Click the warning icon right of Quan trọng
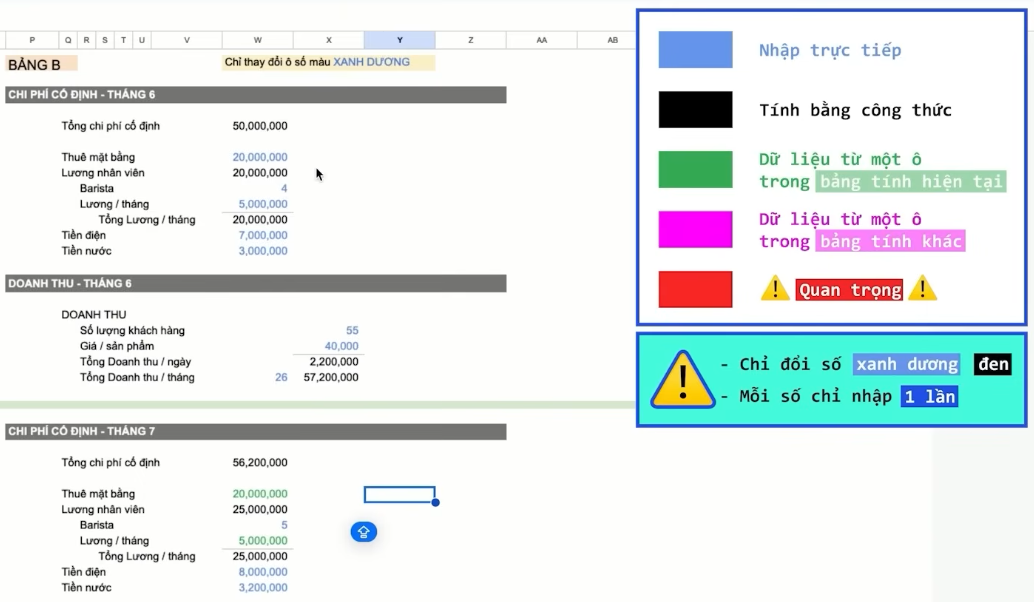The image size is (1034, 602). (x=922, y=289)
